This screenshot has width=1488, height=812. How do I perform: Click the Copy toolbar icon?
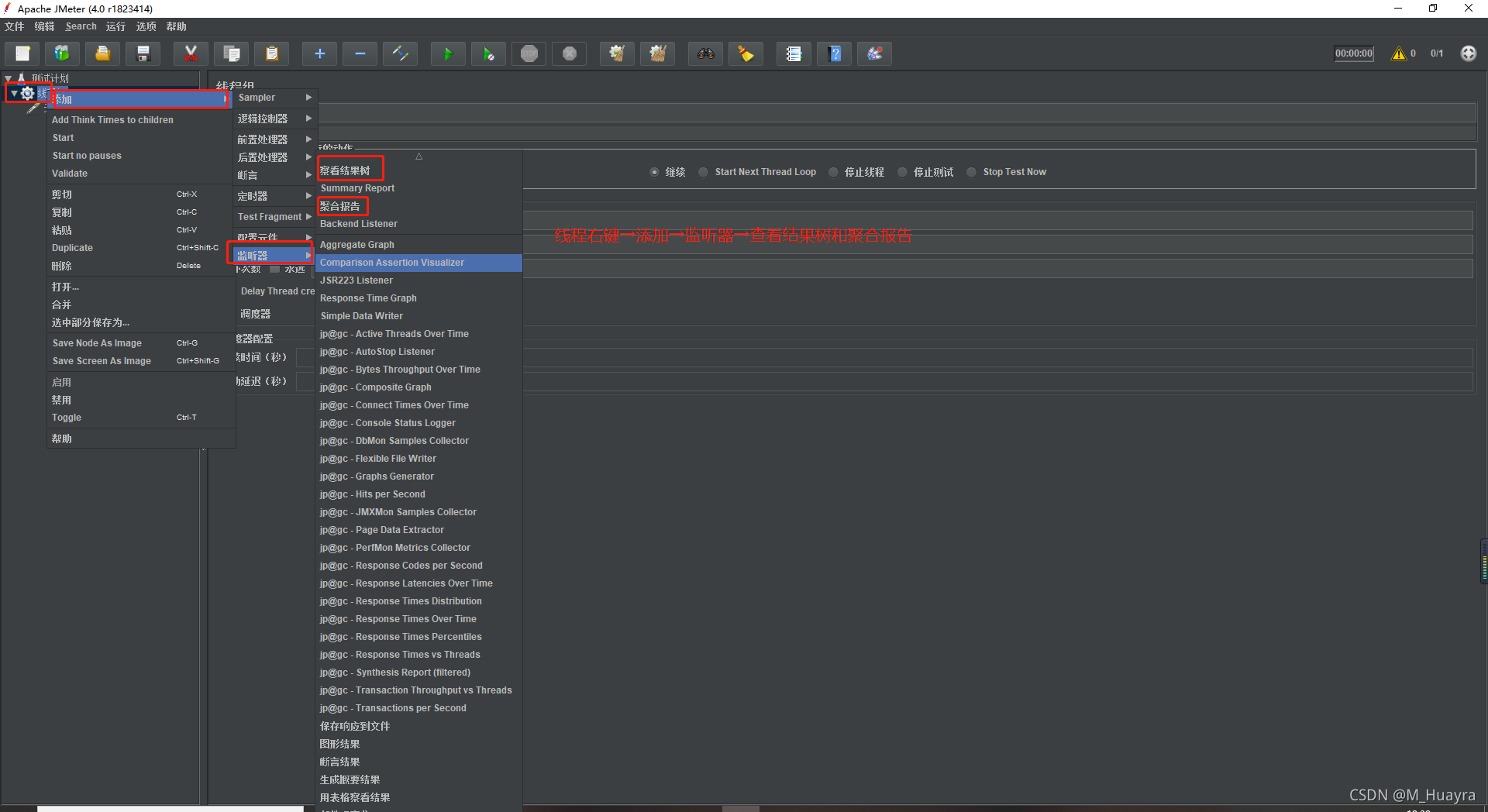point(231,53)
